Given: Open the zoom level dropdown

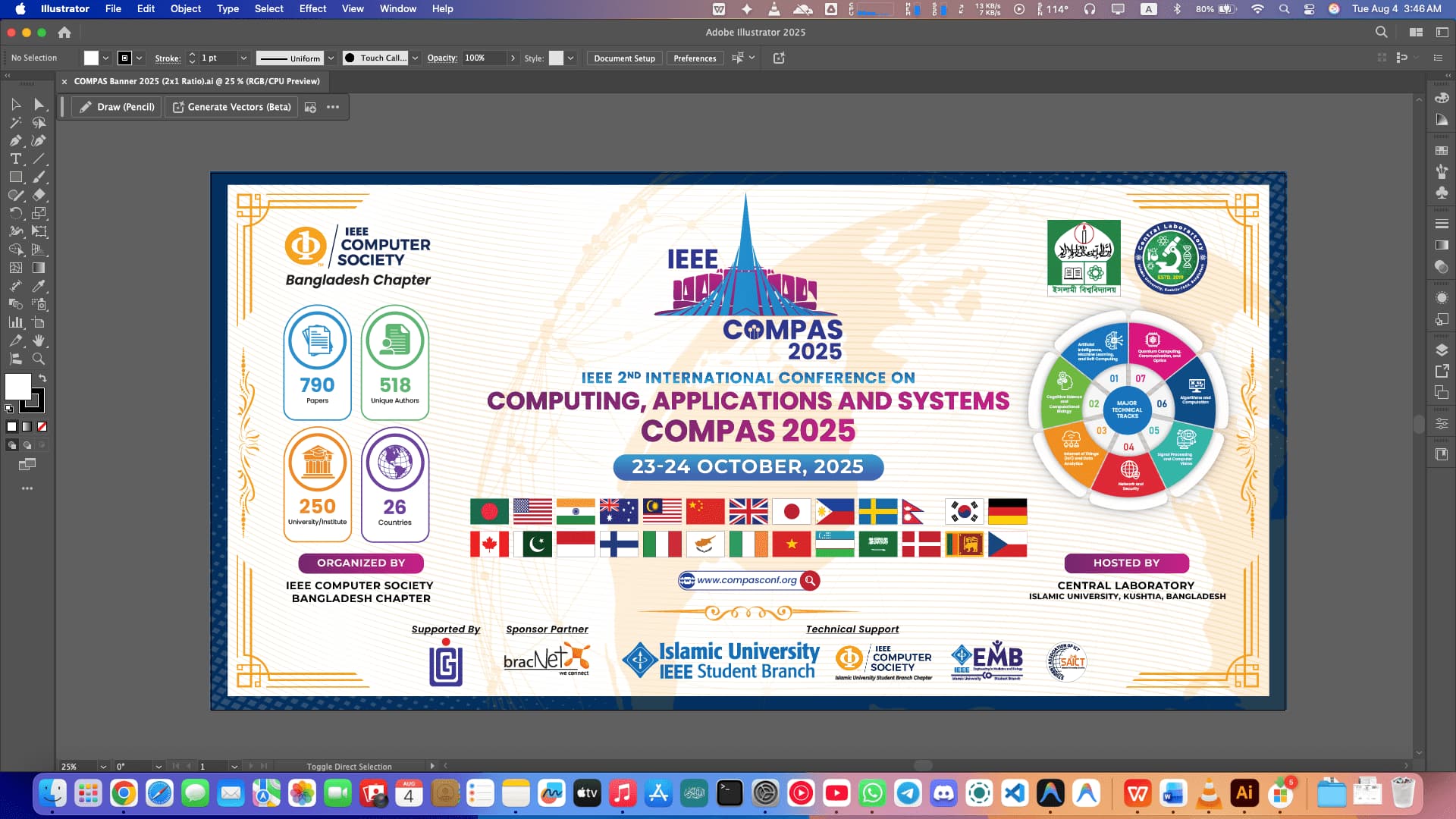Looking at the screenshot, I should (x=103, y=767).
